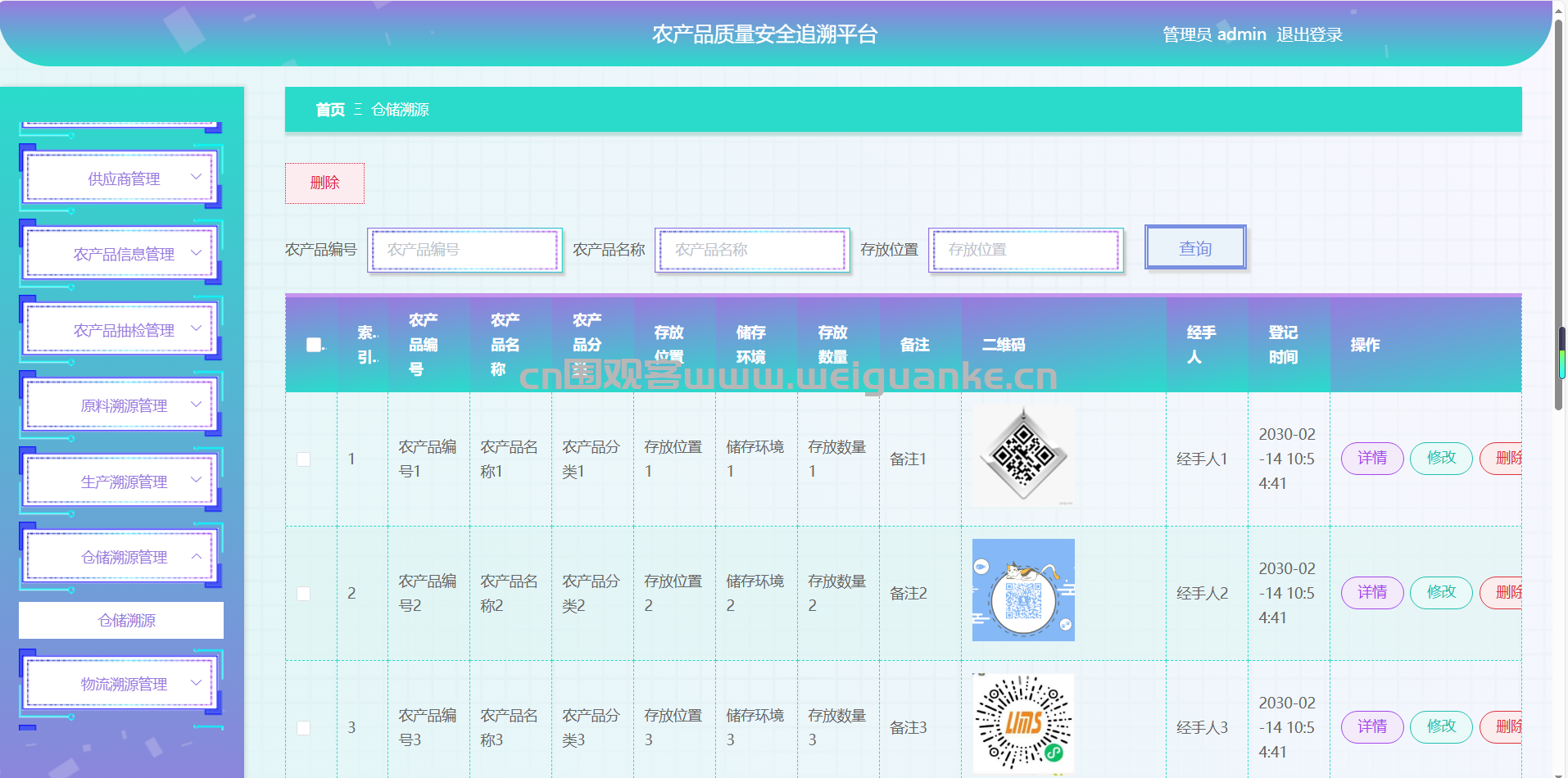
Task: Open the LIMS QR code image in row 3
Action: point(1023,724)
